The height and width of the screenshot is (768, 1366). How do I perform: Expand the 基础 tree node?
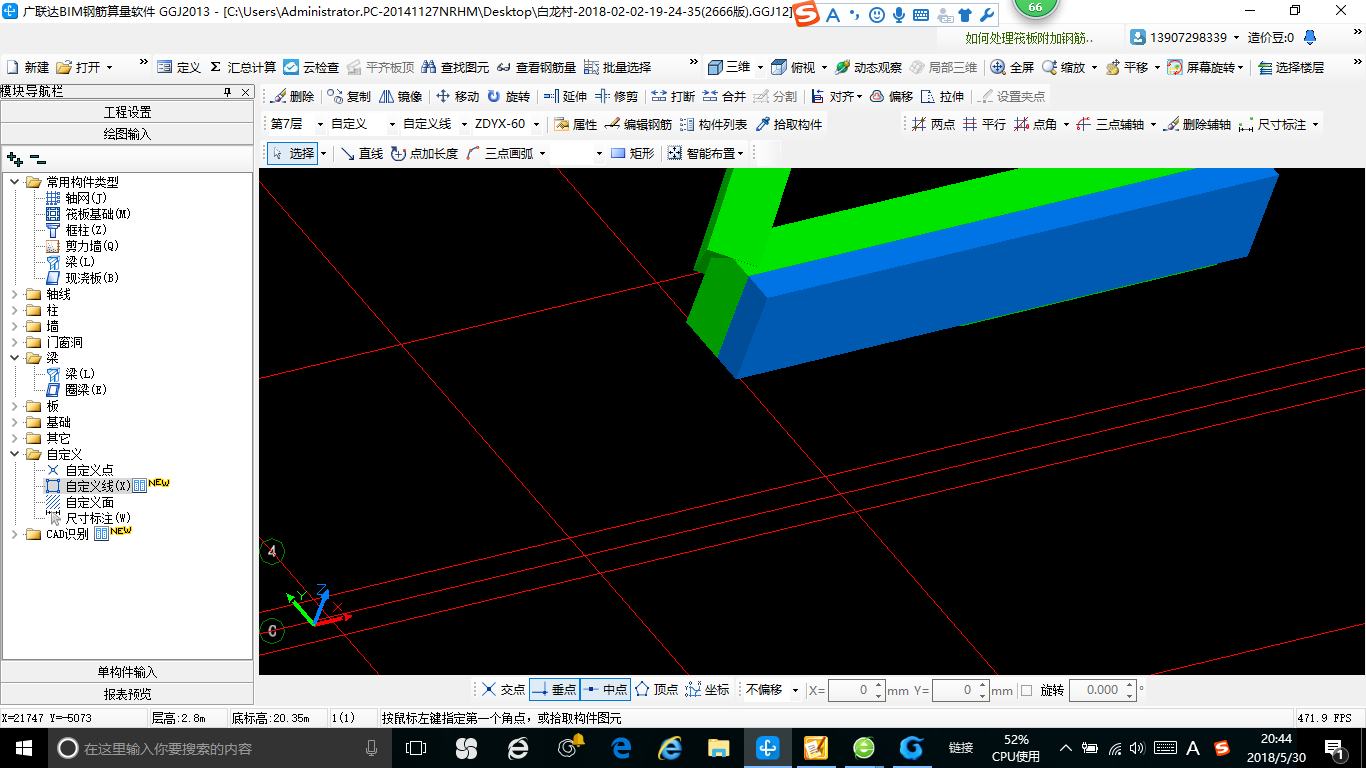[15, 422]
